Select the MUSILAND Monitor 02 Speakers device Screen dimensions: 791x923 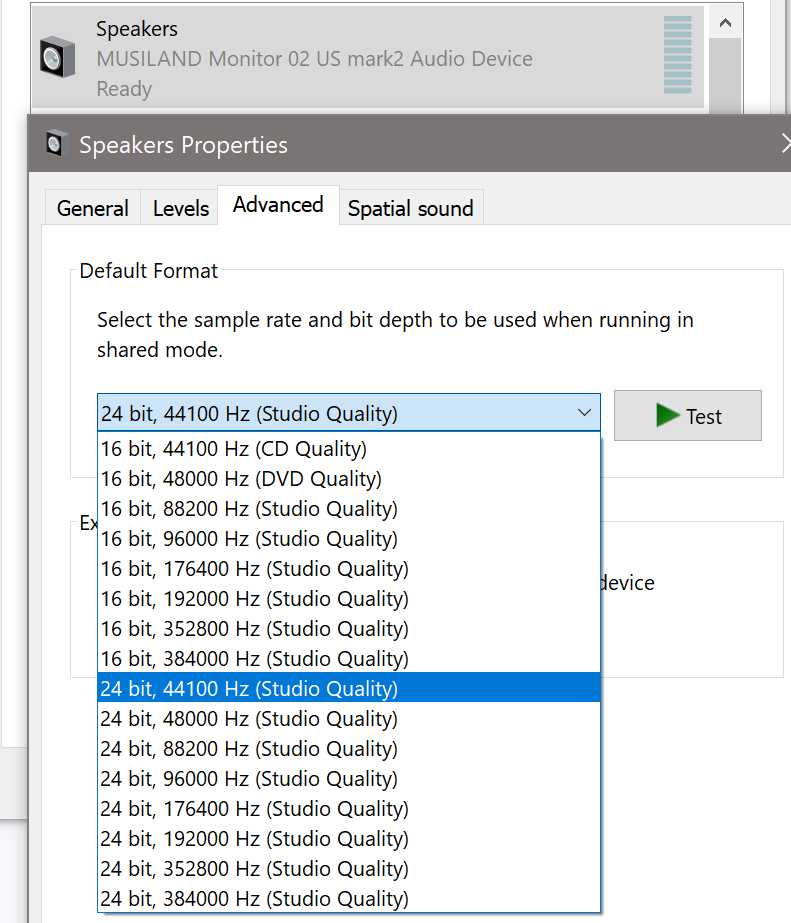(314, 58)
